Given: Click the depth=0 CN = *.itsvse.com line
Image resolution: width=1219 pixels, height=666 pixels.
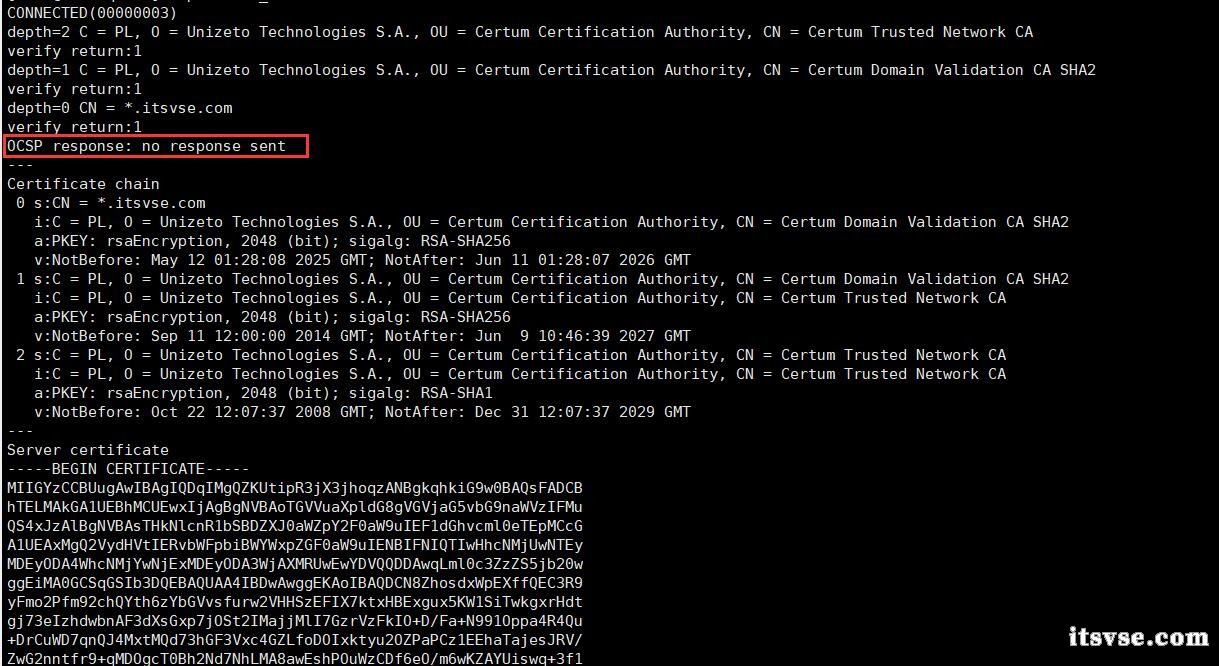Looking at the screenshot, I should point(120,108).
